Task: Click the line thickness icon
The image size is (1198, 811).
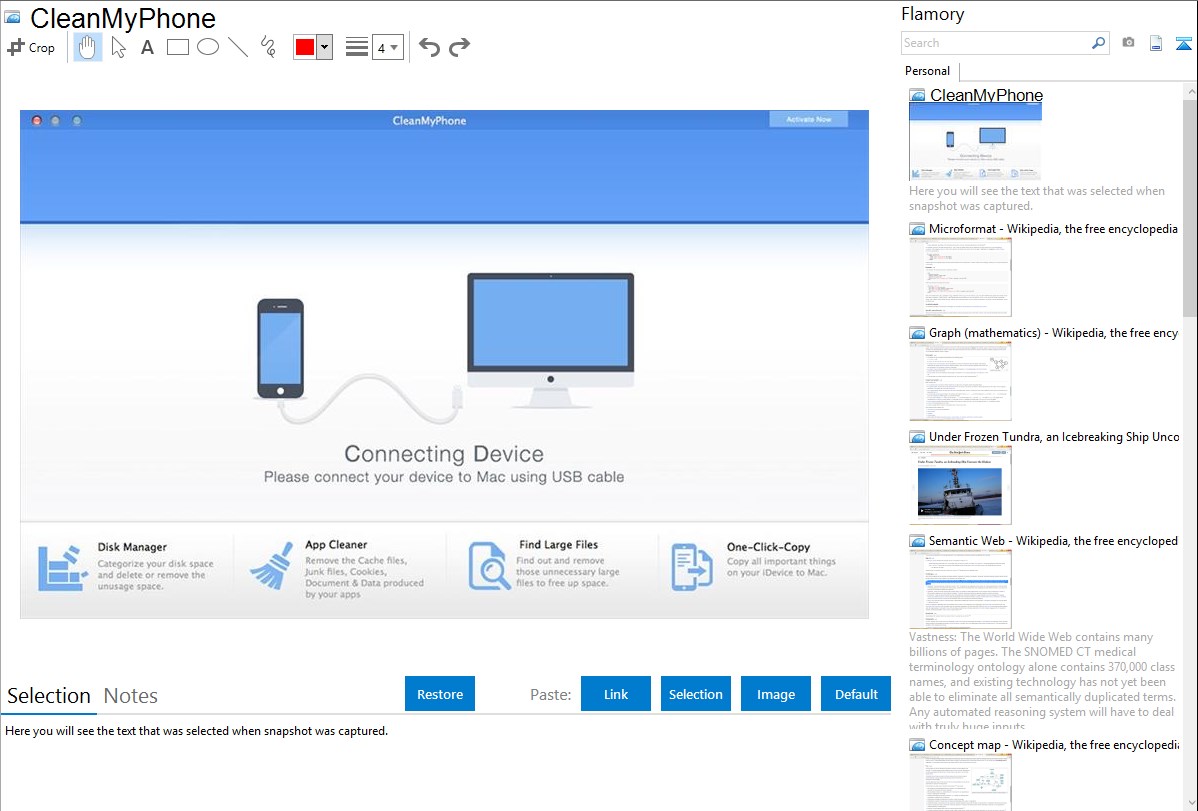Action: [357, 47]
